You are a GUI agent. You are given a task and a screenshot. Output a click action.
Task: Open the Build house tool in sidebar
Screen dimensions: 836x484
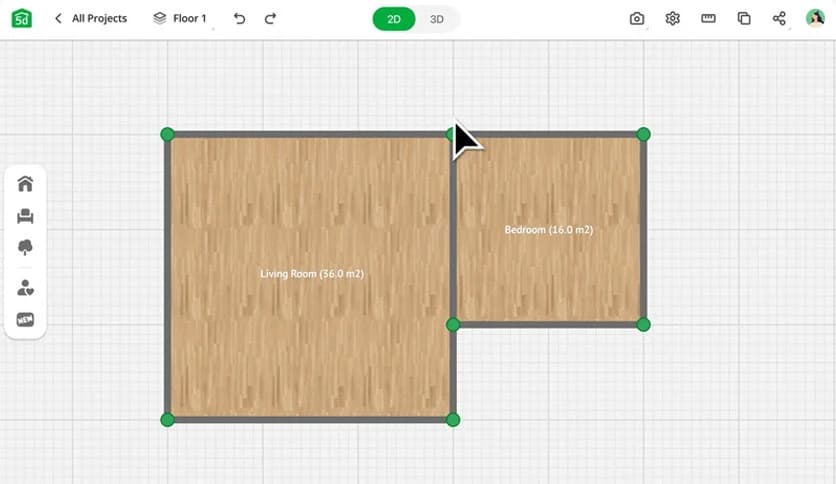coord(25,183)
